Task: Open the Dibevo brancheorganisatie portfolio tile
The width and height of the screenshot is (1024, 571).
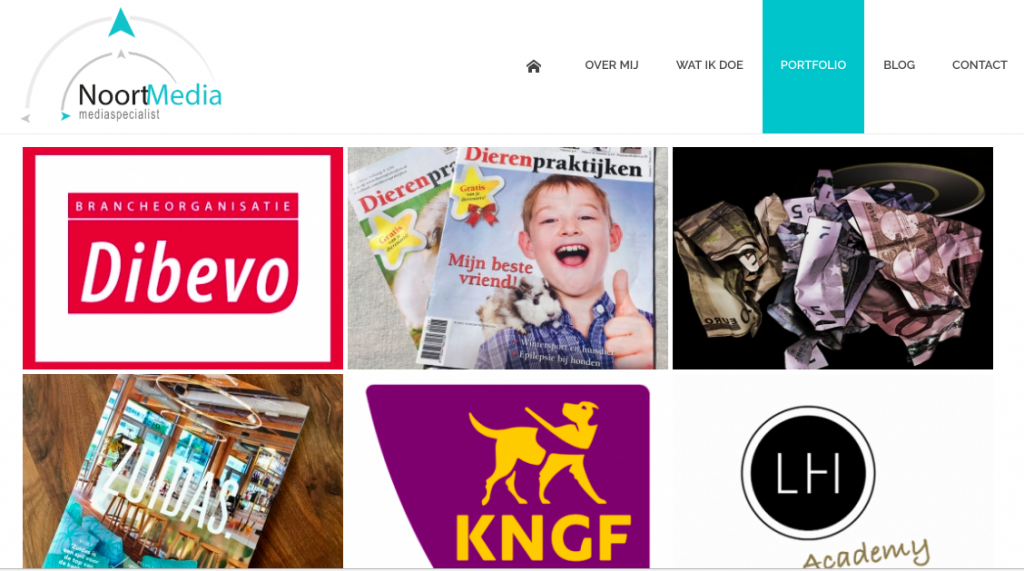Action: (183, 258)
